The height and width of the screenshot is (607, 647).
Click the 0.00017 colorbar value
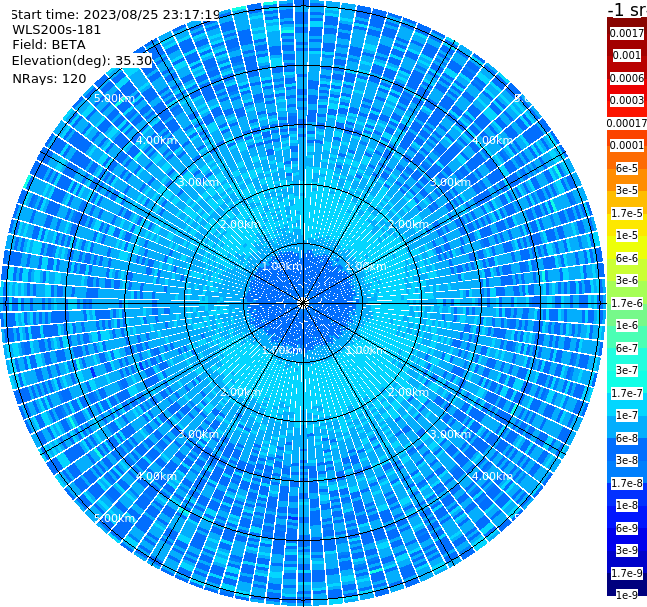pyautogui.click(x=627, y=123)
